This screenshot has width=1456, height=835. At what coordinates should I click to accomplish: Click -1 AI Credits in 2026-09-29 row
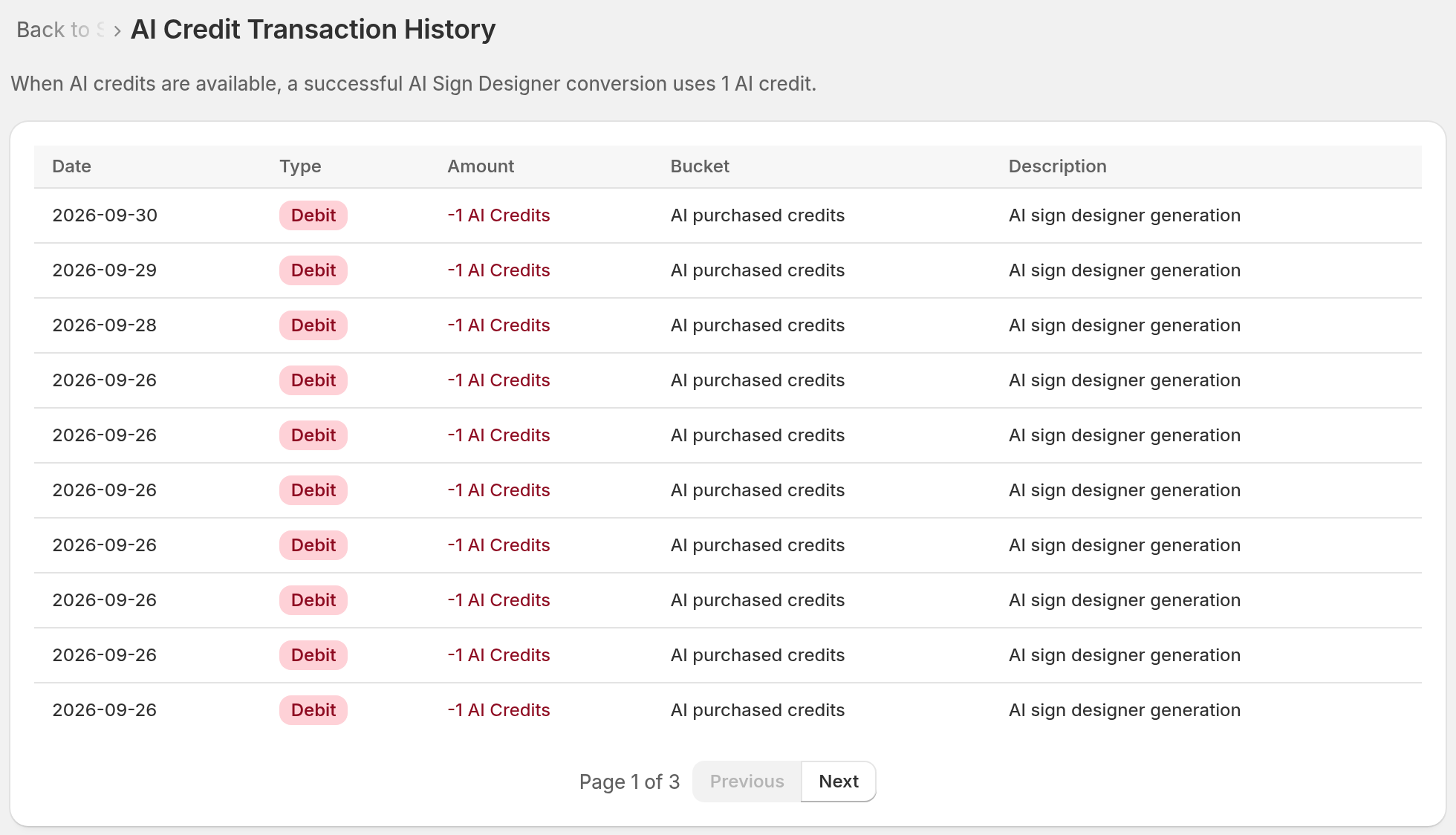pyautogui.click(x=498, y=270)
